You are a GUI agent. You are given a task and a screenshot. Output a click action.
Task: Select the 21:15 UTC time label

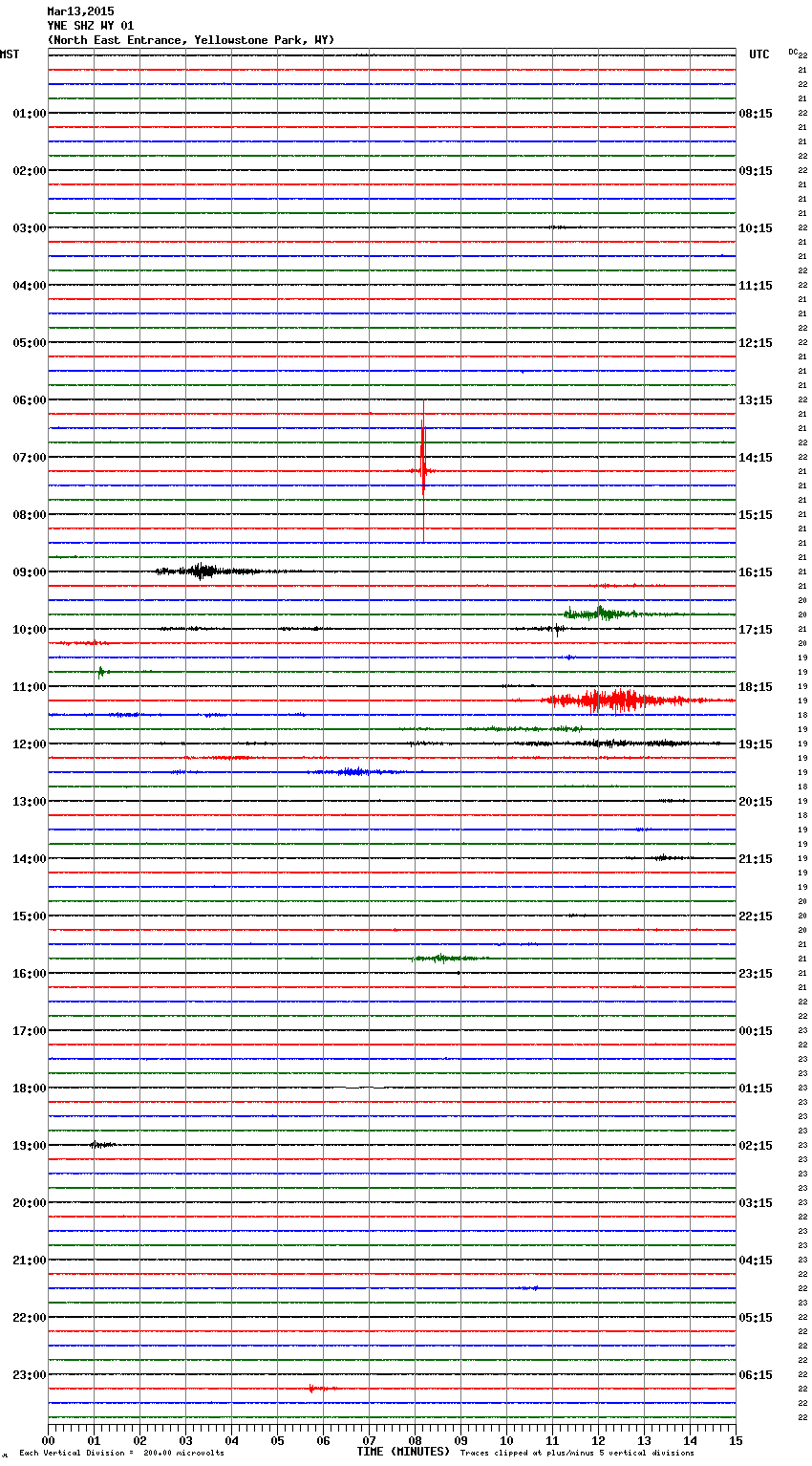pyautogui.click(x=756, y=859)
